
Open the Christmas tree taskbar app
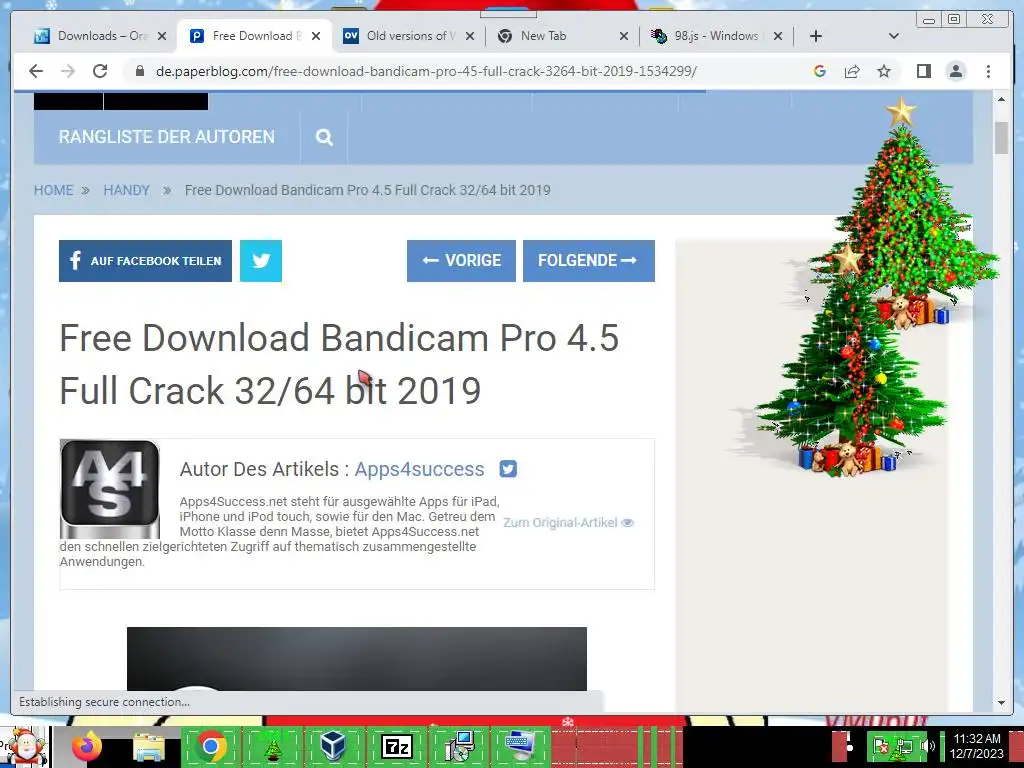(273, 746)
